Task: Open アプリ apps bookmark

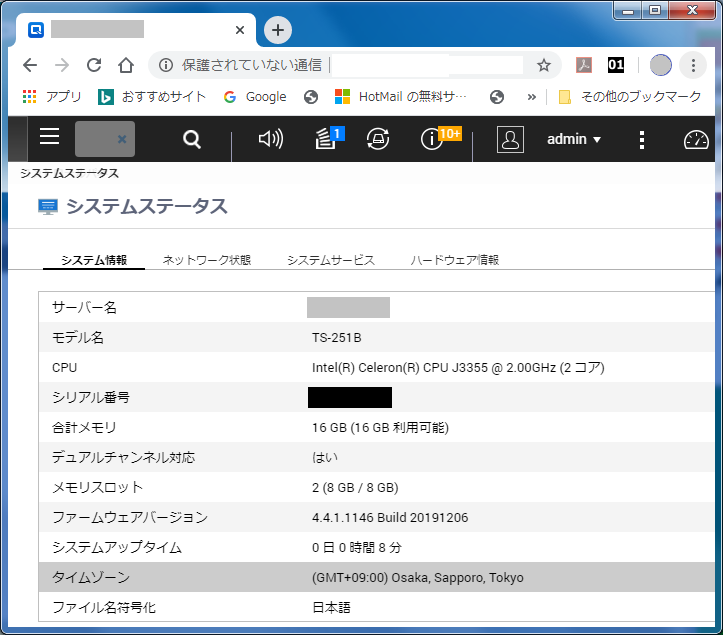Action: coord(52,96)
